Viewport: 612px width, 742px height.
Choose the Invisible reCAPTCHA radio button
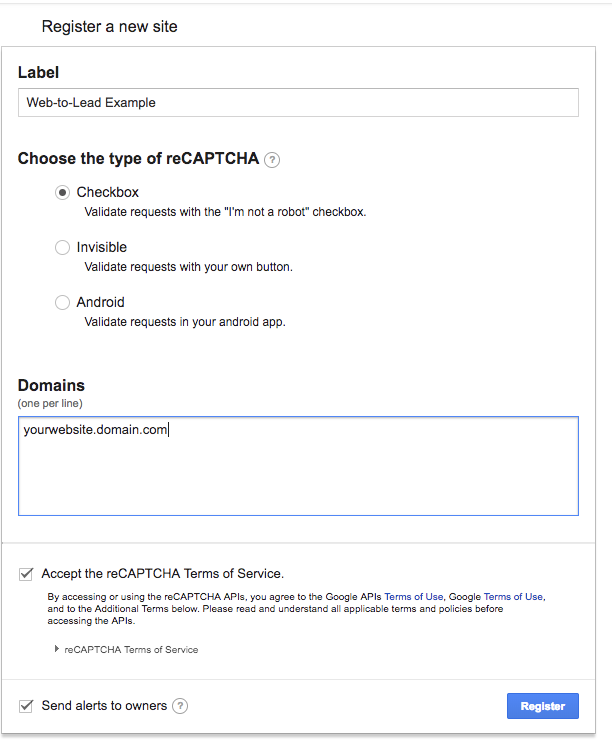coord(63,247)
